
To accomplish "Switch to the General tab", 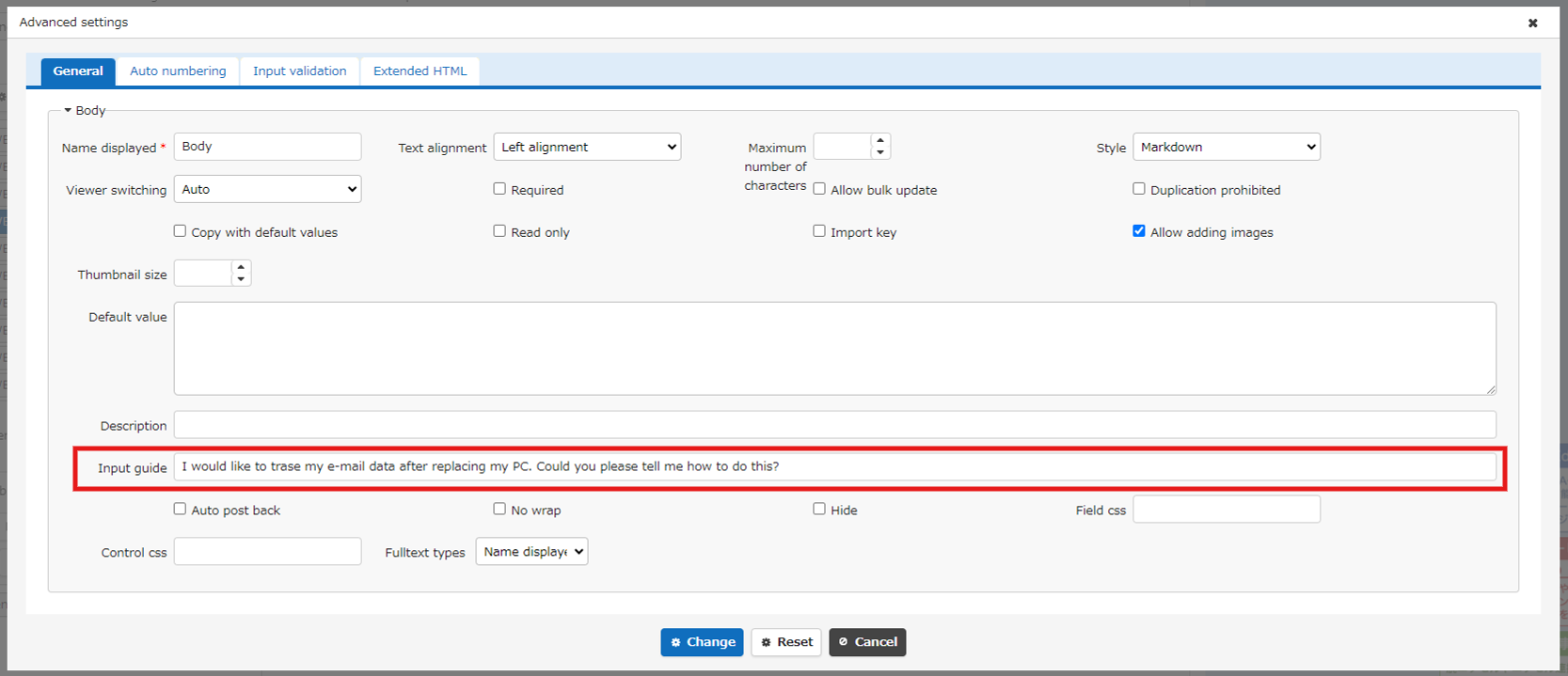I will (78, 71).
